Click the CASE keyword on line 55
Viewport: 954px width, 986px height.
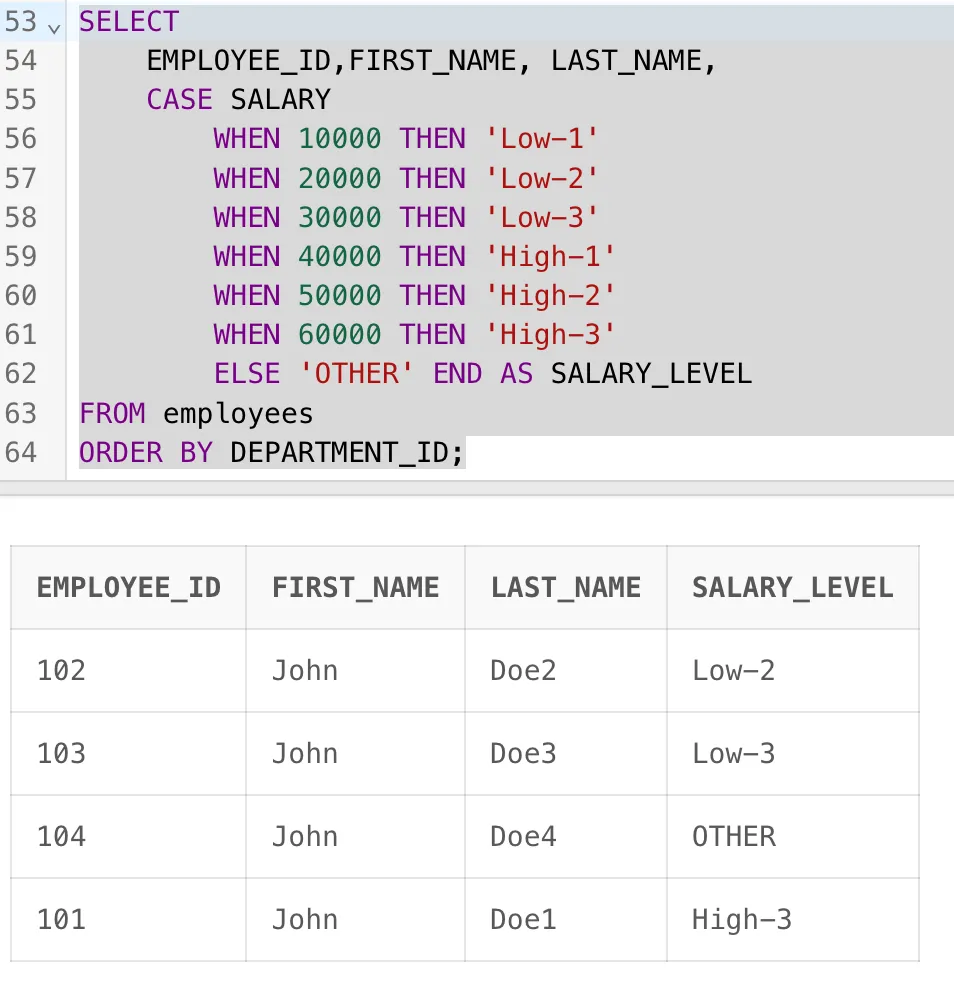(180, 100)
